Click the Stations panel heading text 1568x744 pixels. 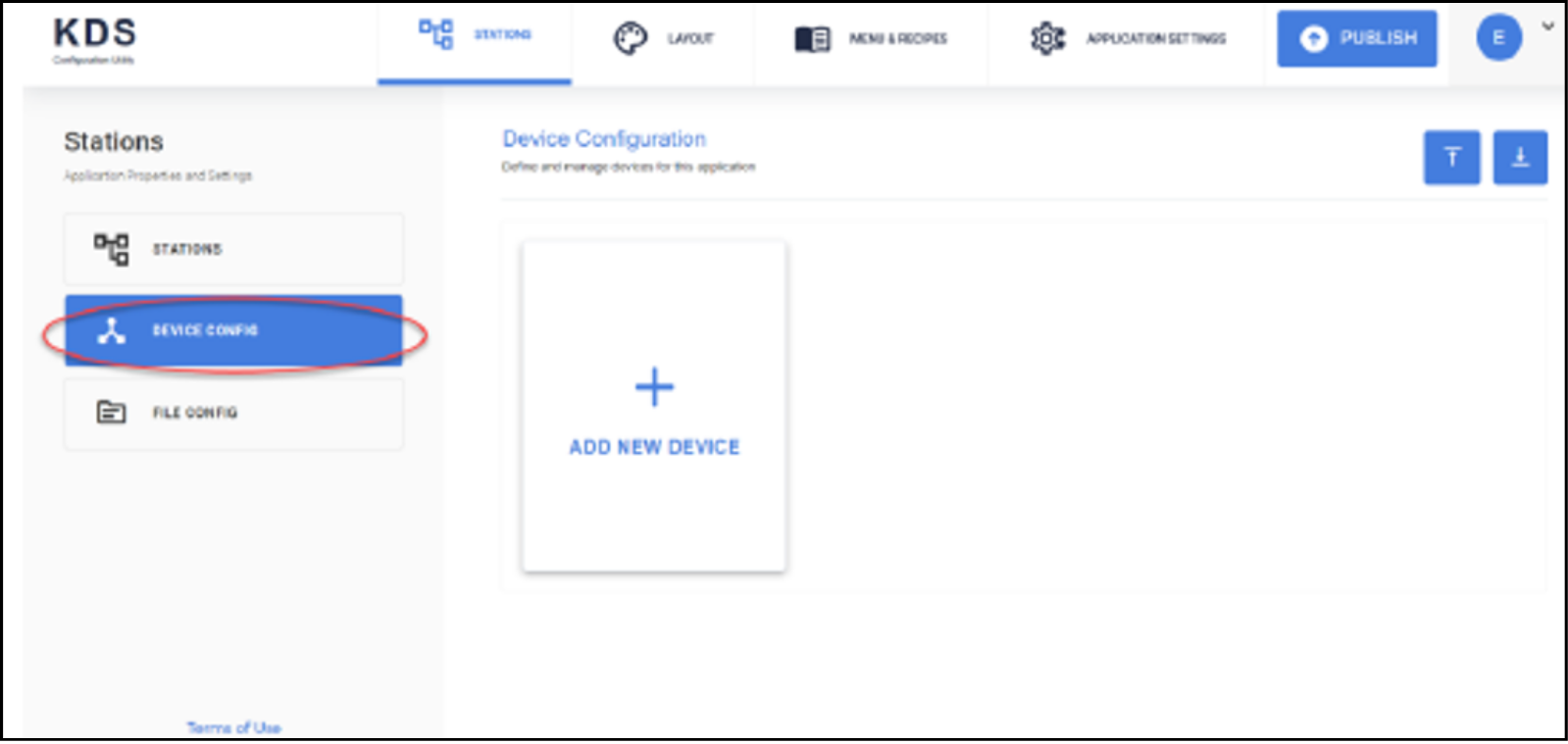coord(114,142)
